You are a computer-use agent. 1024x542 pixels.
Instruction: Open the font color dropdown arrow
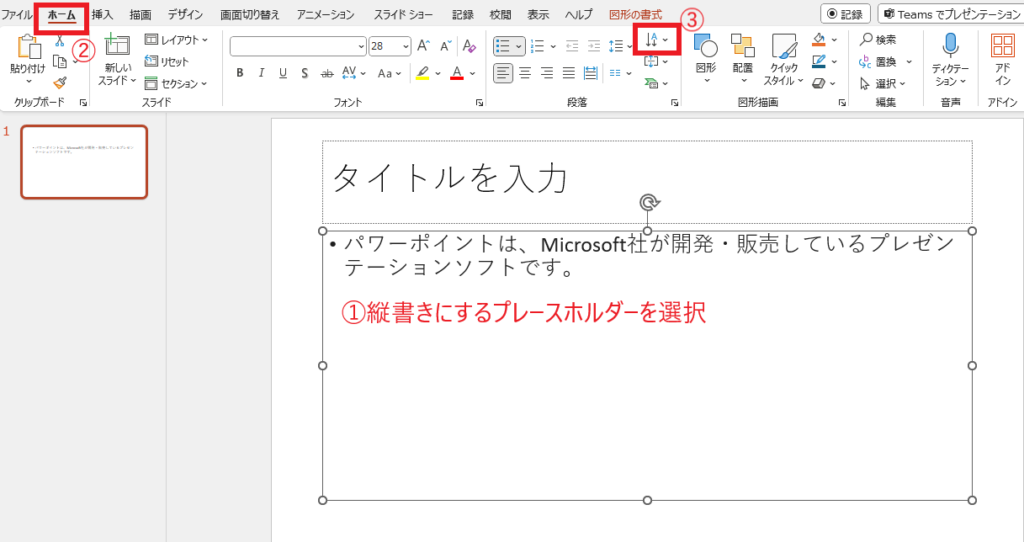tap(472, 74)
